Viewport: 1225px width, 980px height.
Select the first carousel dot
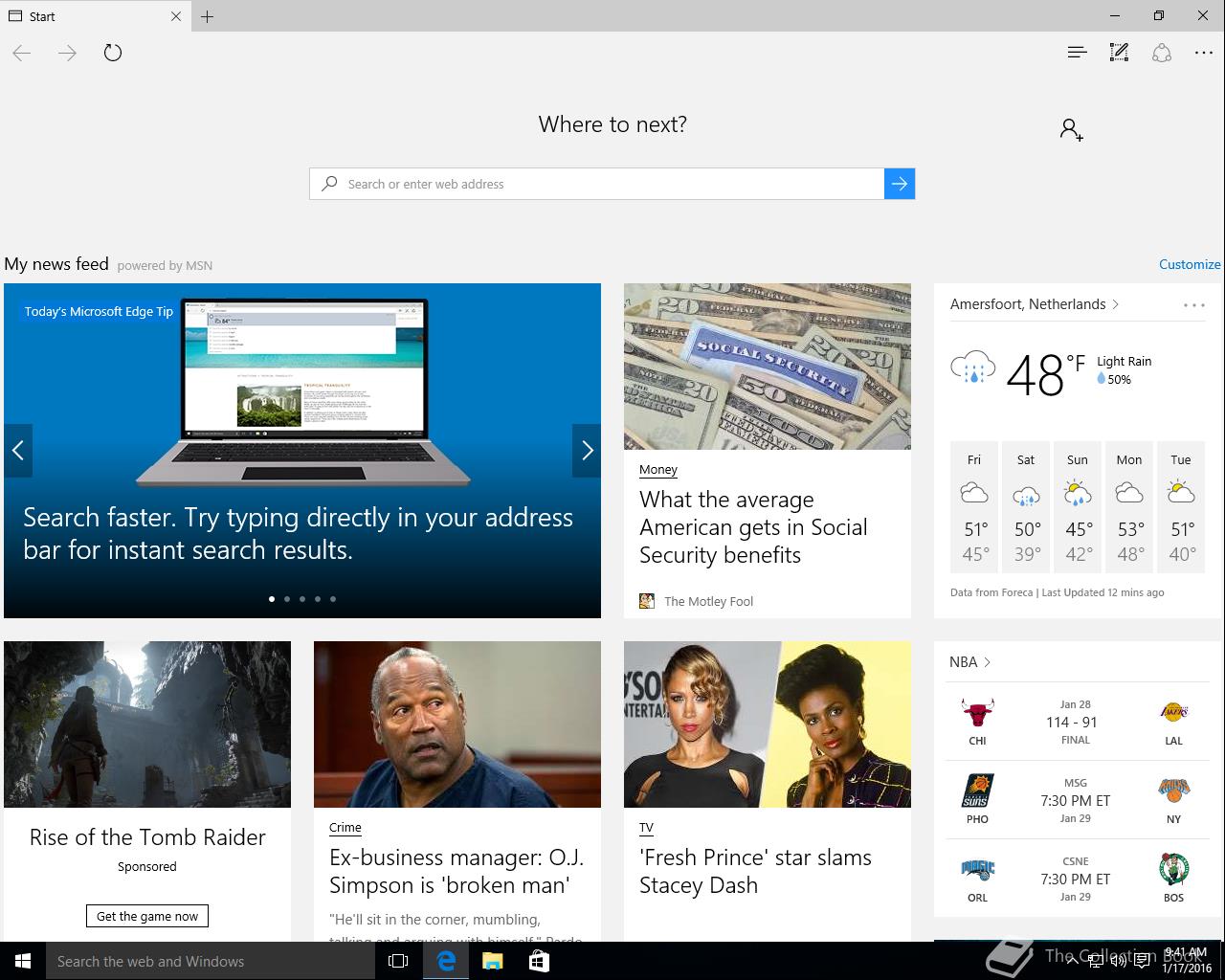272,599
